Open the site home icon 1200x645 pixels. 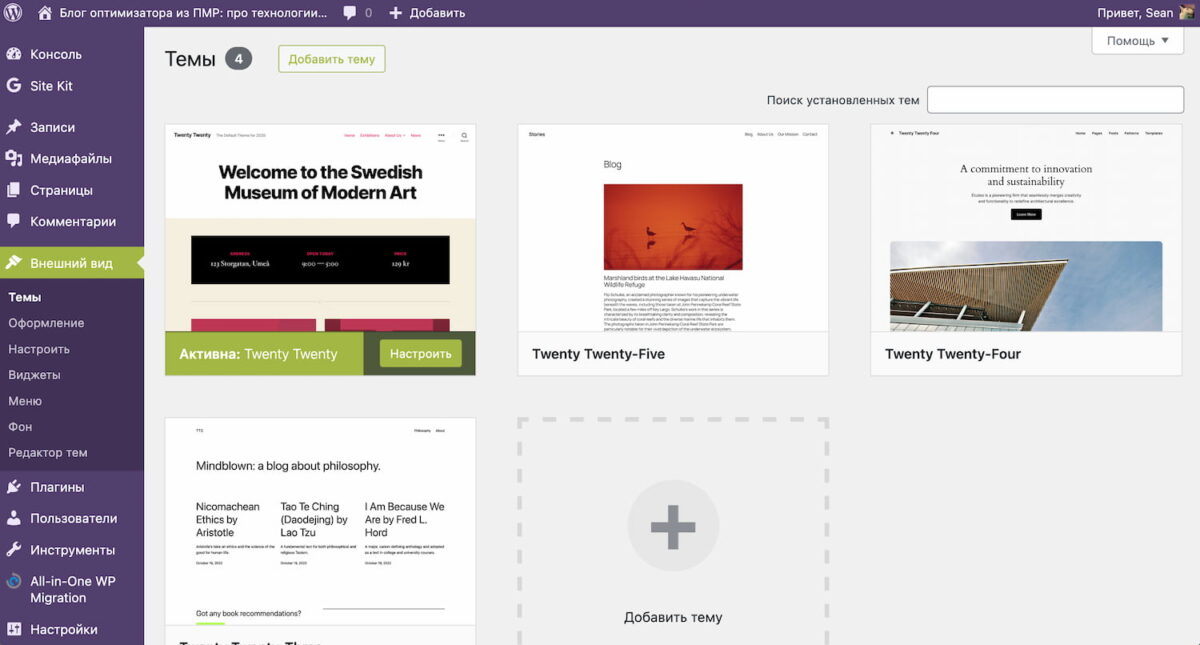[x=45, y=13]
